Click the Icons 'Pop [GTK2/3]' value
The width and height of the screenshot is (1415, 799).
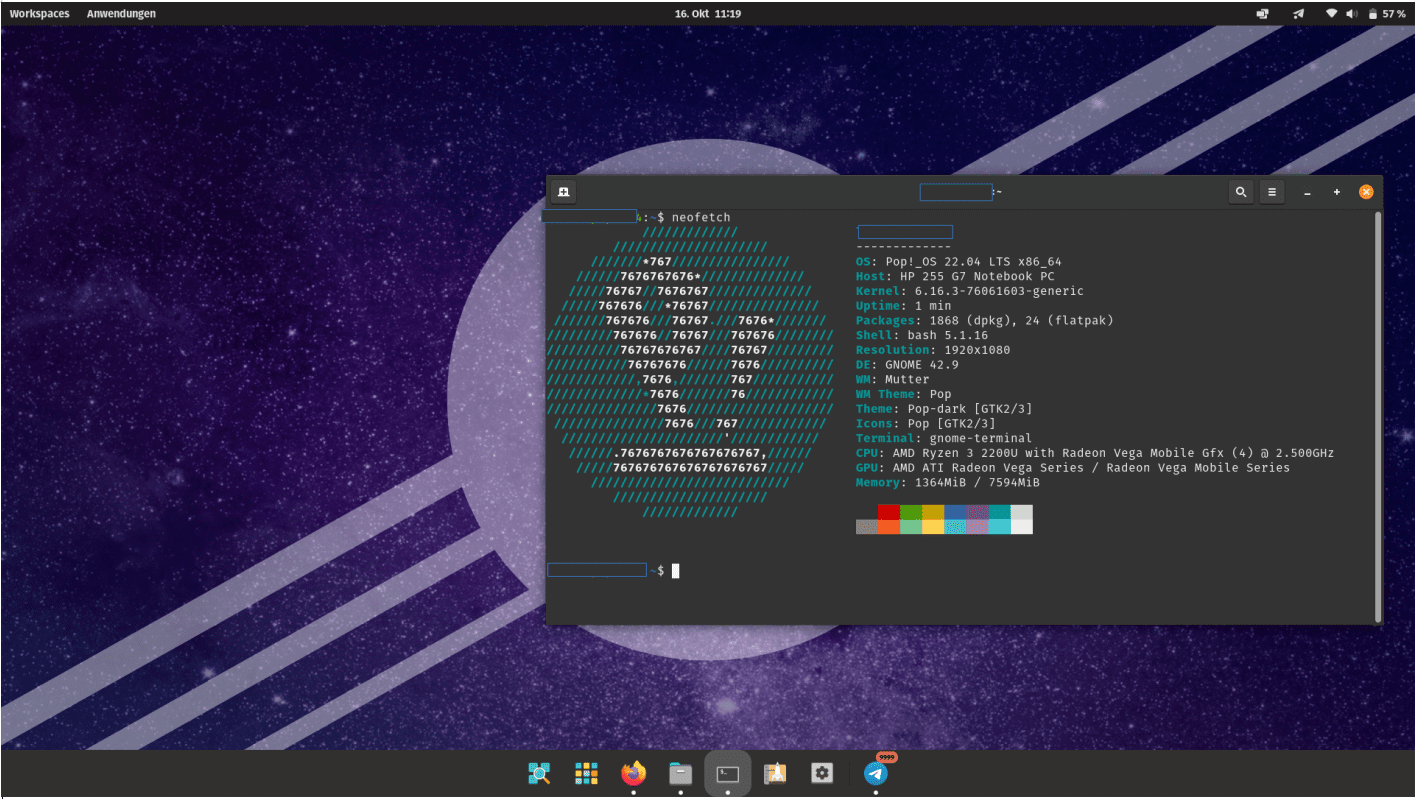[x=951, y=423]
